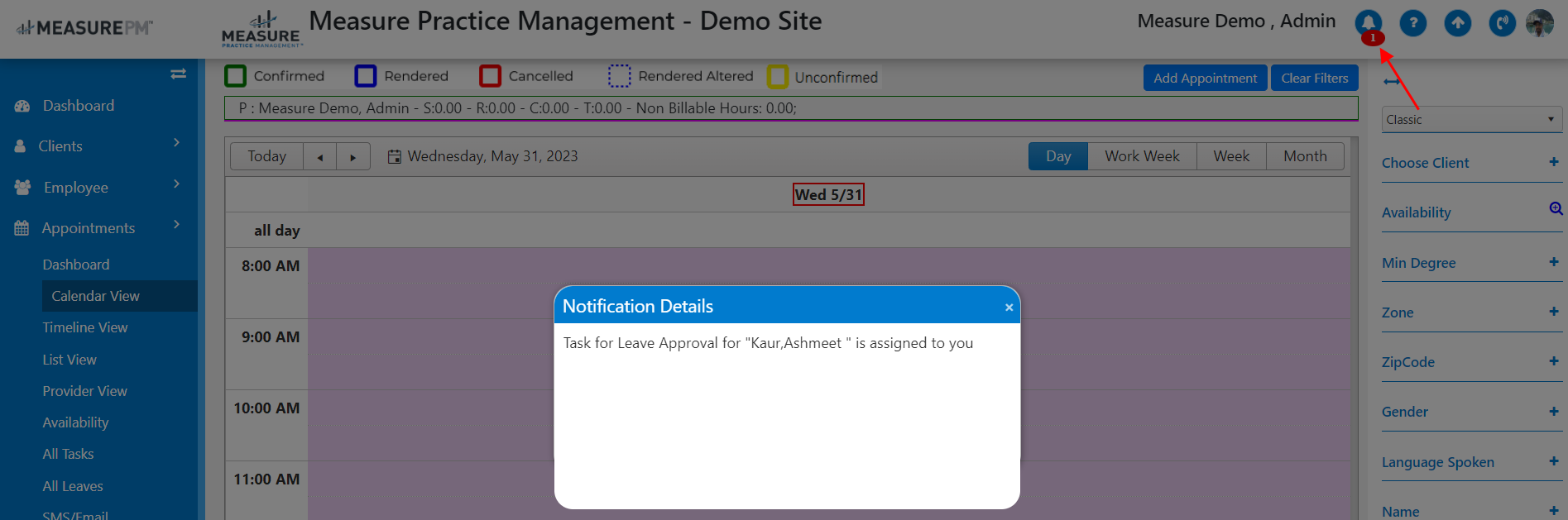Toggle the Unconfirmed status filter box
The width and height of the screenshot is (1568, 520).
coord(778,77)
